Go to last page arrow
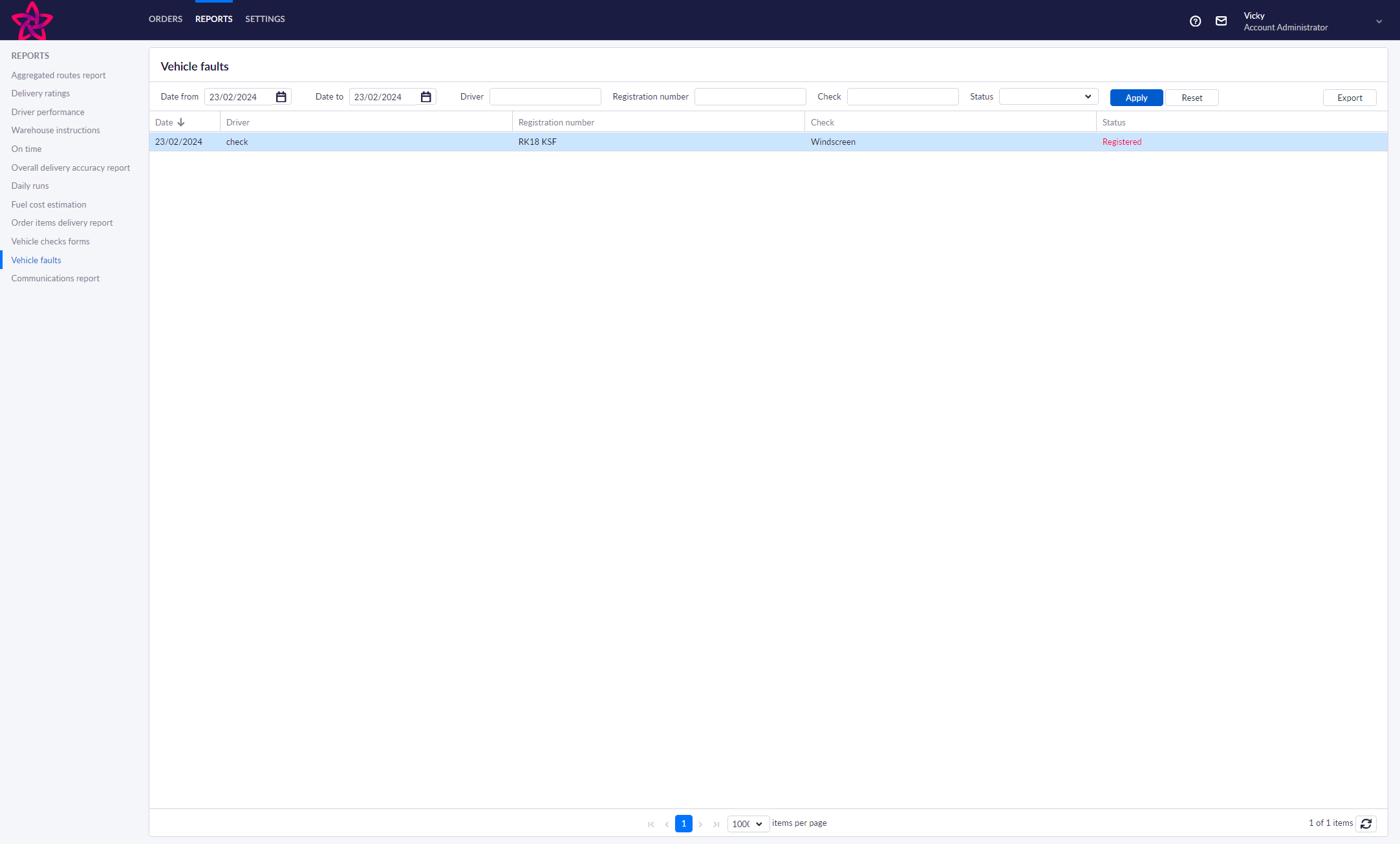 coord(716,824)
